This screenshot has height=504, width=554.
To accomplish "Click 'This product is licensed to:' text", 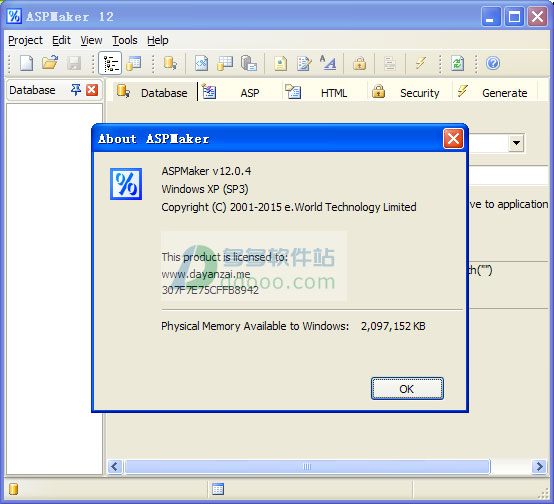I will (x=224, y=257).
